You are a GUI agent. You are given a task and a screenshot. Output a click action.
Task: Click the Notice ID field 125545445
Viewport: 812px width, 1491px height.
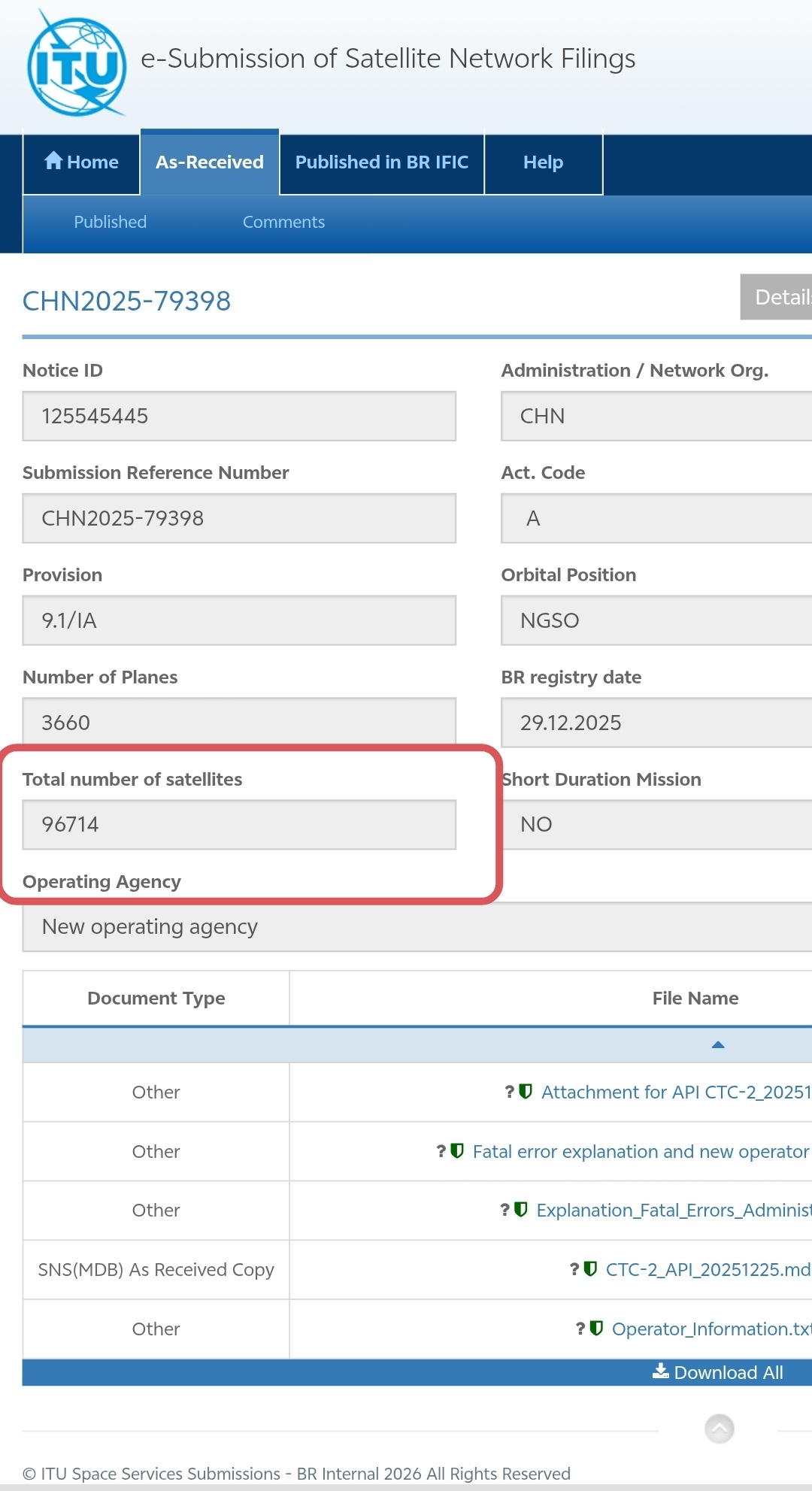click(x=239, y=416)
